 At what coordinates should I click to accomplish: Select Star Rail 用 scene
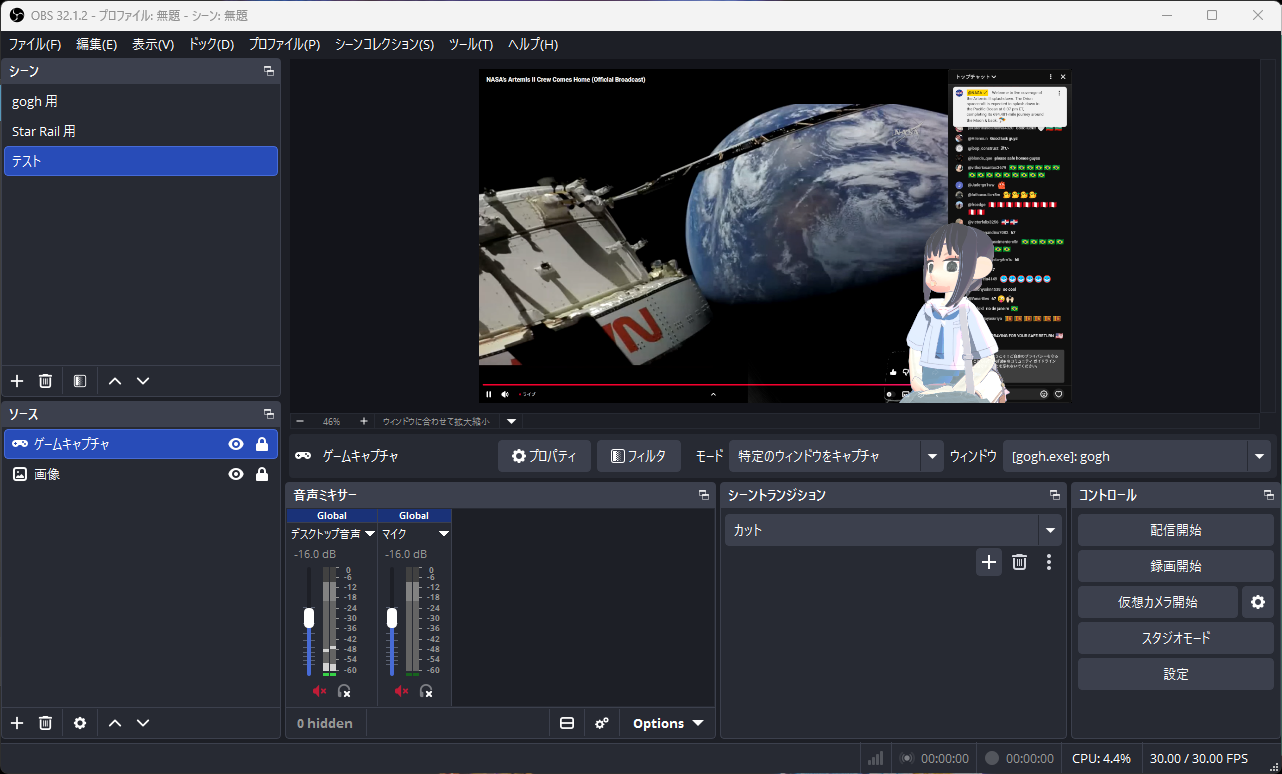[x=141, y=131]
